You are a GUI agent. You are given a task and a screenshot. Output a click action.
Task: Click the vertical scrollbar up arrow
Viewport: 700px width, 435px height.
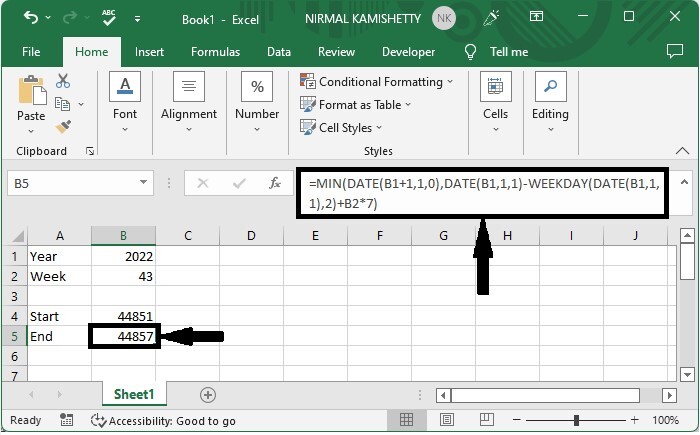[688, 235]
